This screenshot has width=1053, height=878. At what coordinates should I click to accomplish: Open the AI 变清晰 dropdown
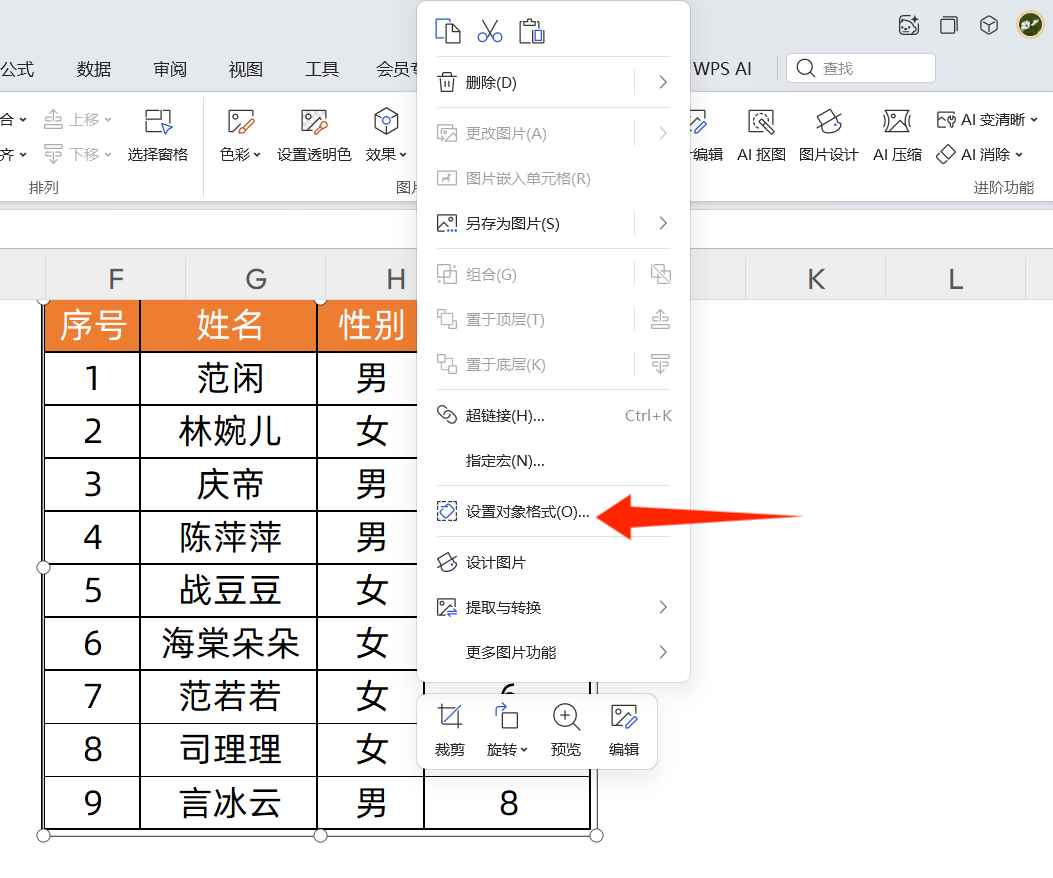click(987, 120)
